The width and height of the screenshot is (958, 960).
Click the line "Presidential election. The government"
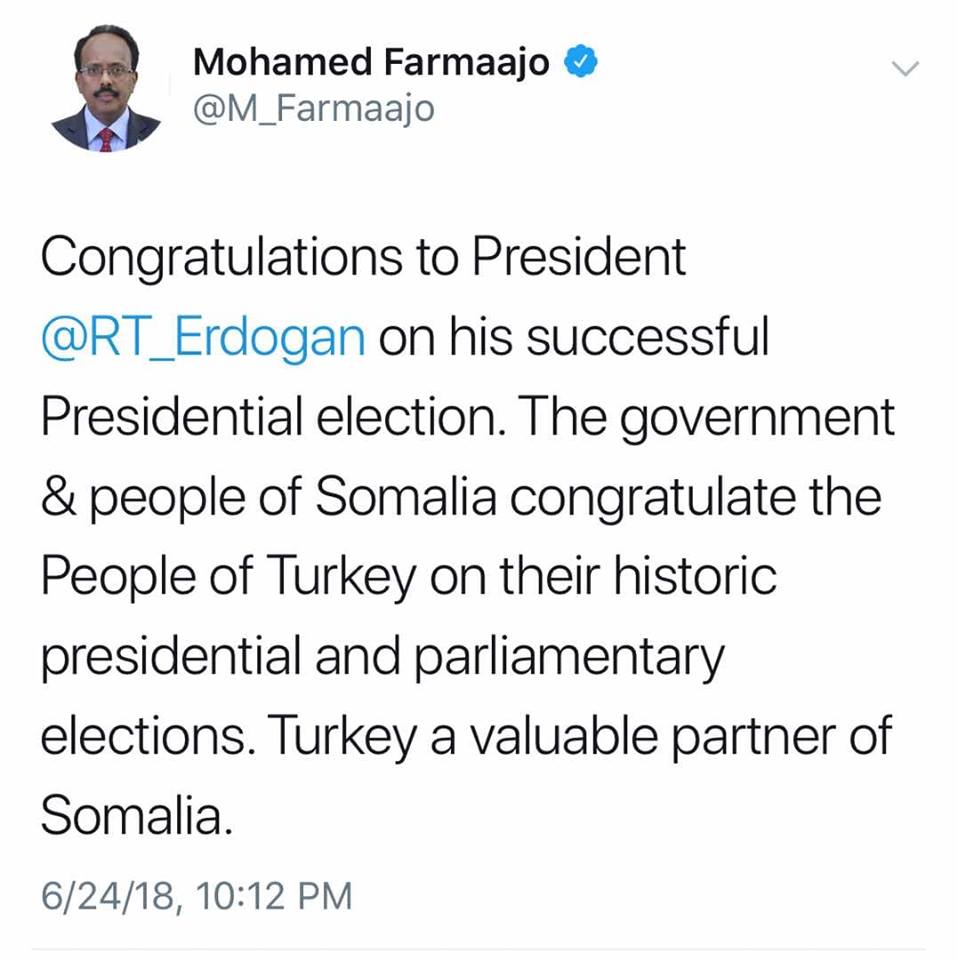(x=467, y=419)
